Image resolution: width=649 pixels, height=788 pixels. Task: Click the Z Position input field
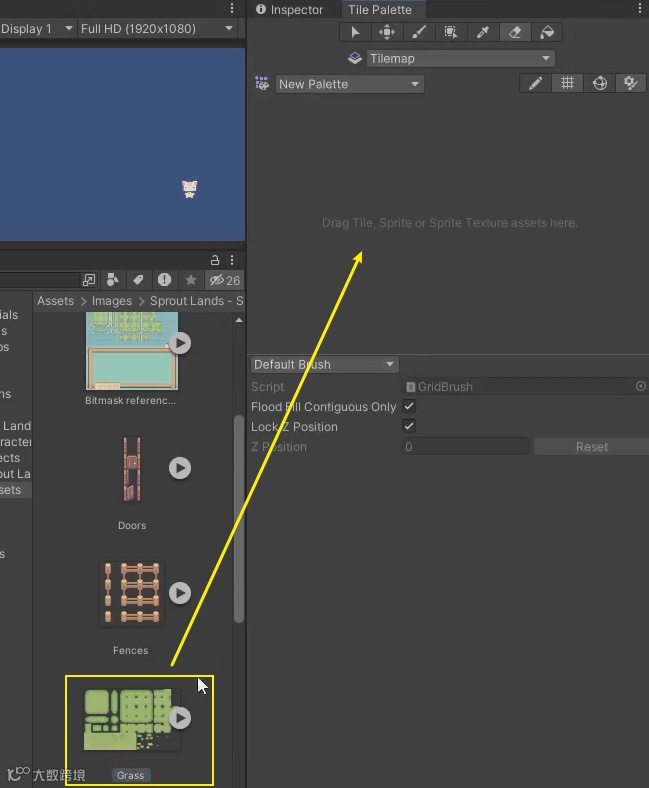[x=466, y=446]
